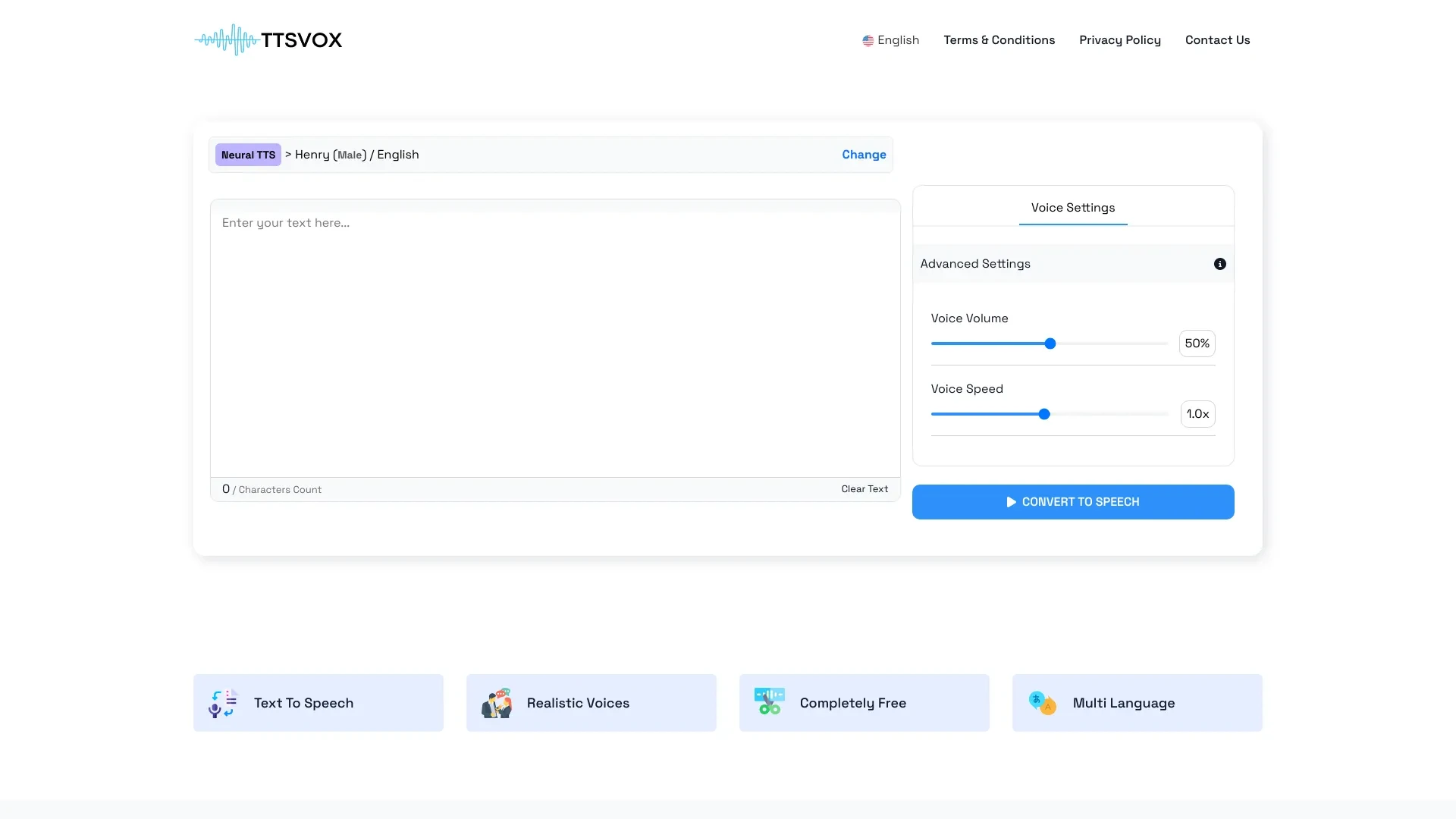Click the Voice Settings tab

point(1073,207)
